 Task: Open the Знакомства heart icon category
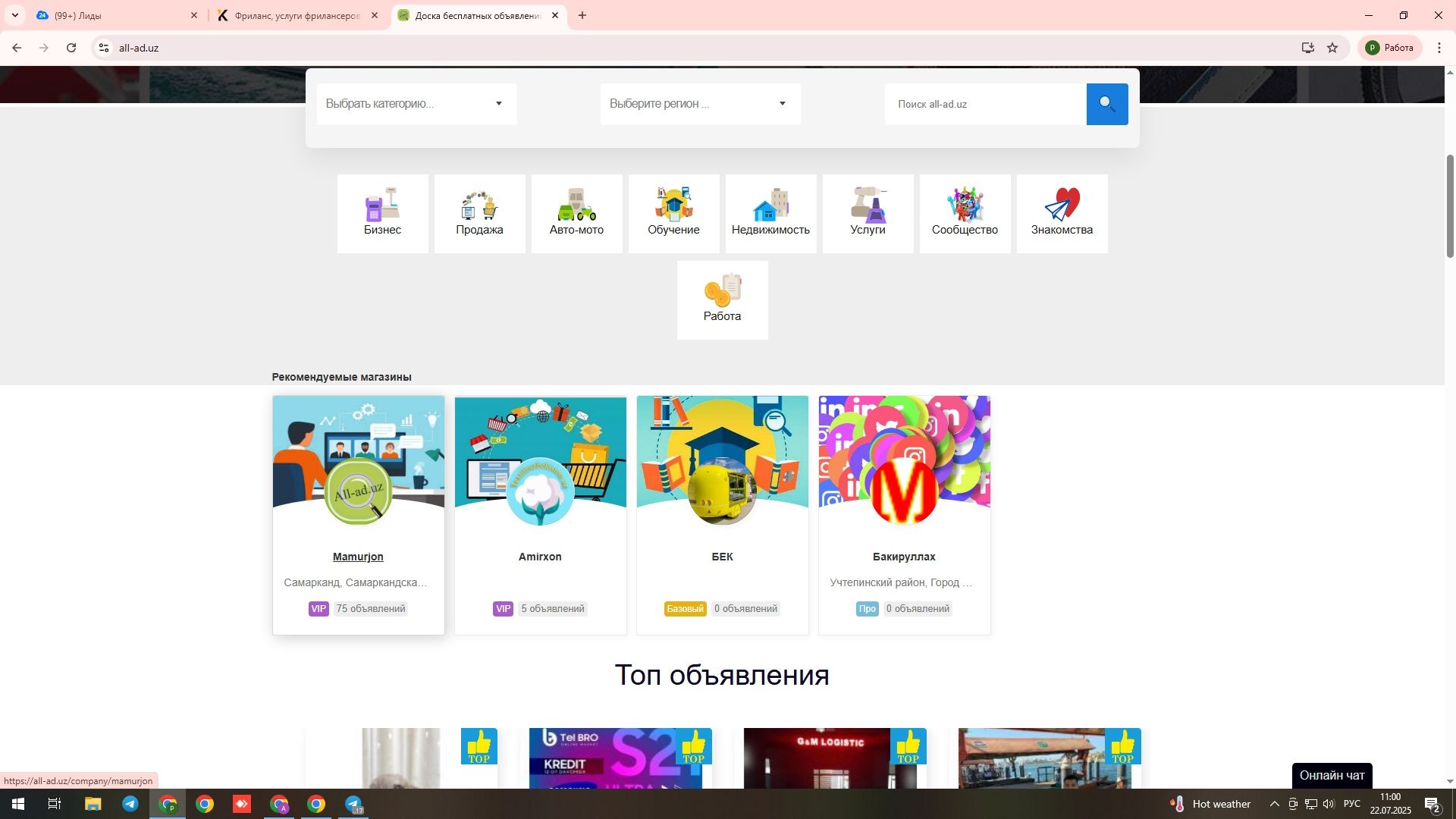(1062, 213)
